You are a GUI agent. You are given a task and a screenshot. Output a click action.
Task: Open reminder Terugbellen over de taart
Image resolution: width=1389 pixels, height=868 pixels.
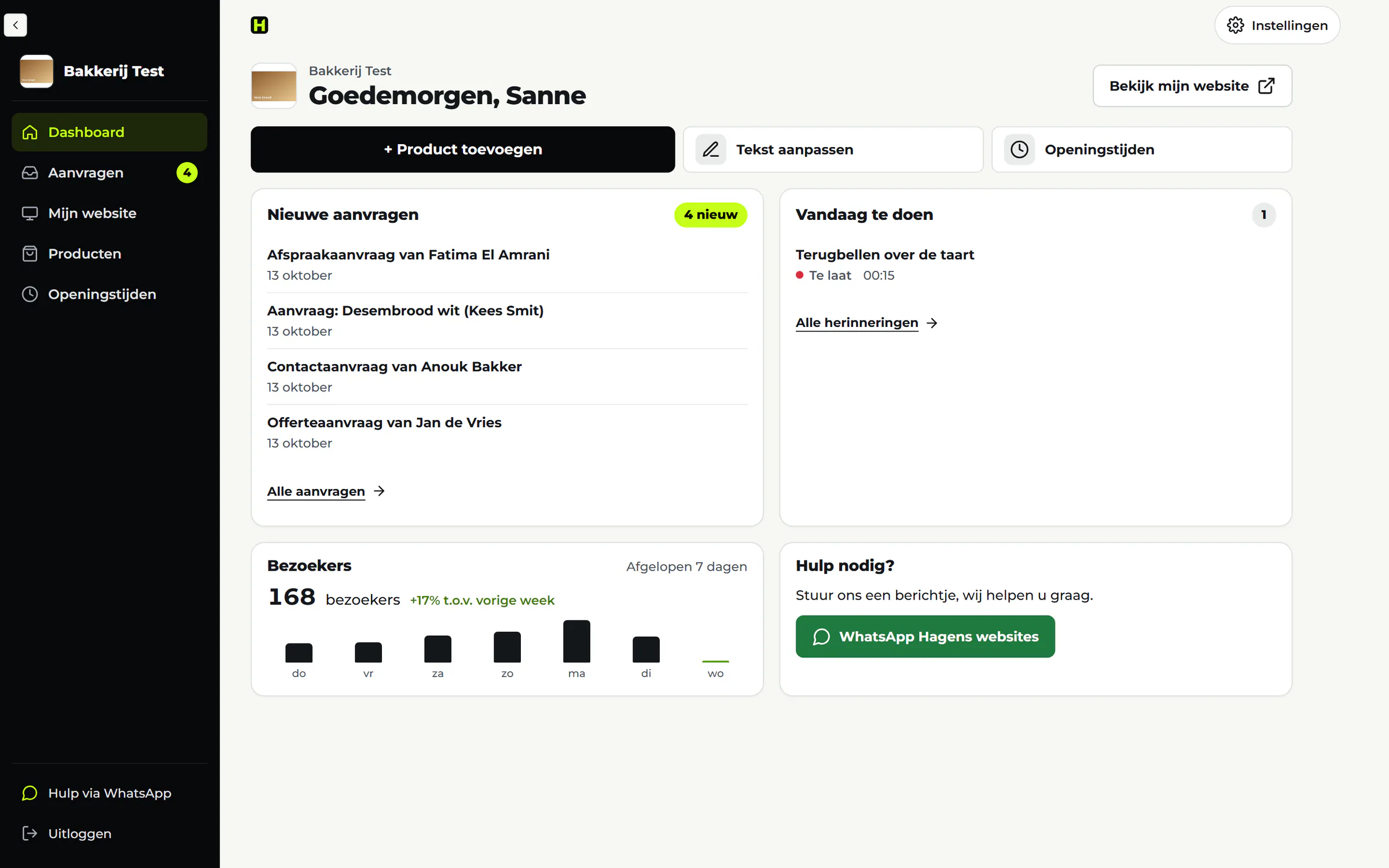1035,265
